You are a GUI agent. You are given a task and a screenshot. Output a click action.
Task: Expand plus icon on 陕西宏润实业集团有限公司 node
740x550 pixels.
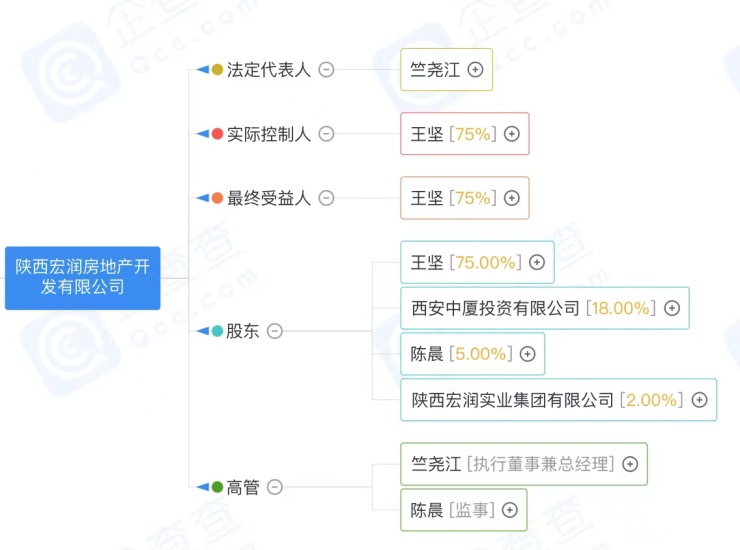tap(699, 400)
